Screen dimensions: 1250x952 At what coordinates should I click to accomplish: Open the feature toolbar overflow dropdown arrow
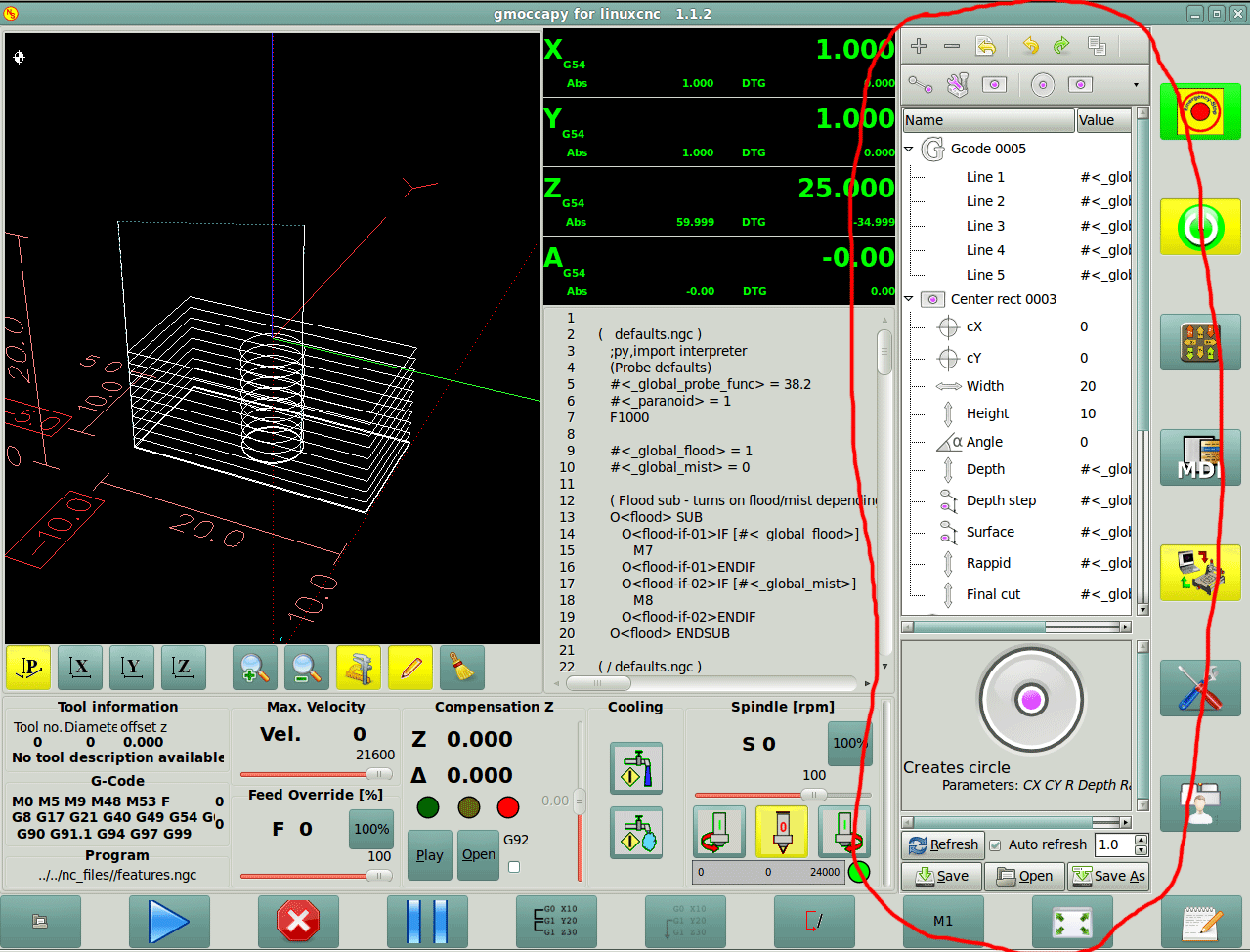1136,85
